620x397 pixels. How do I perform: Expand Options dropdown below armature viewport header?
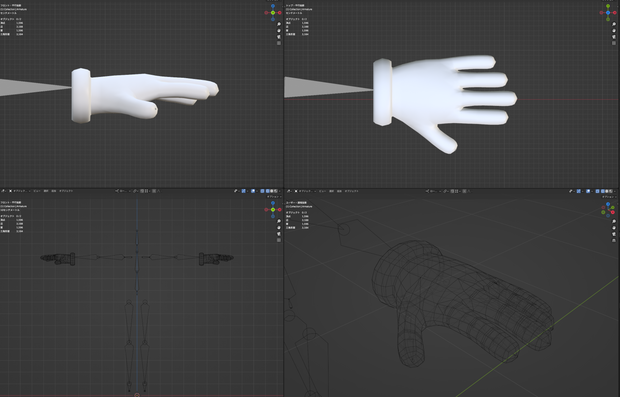coord(274,197)
